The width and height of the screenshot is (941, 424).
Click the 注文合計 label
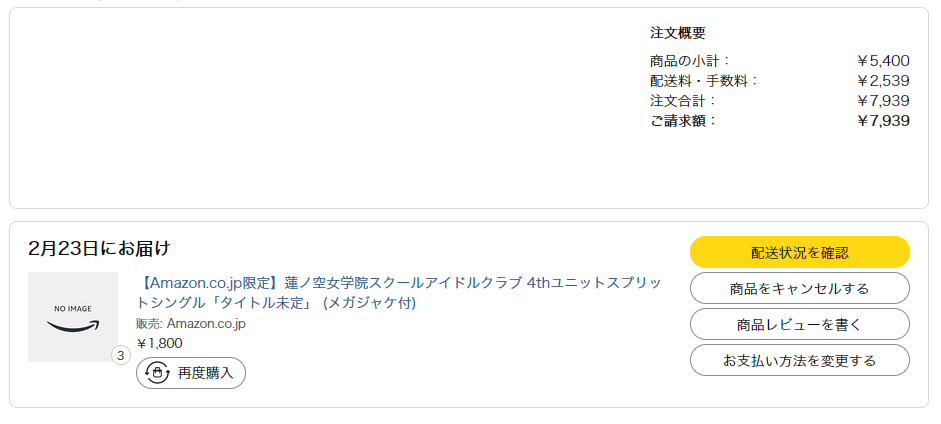click(683, 101)
